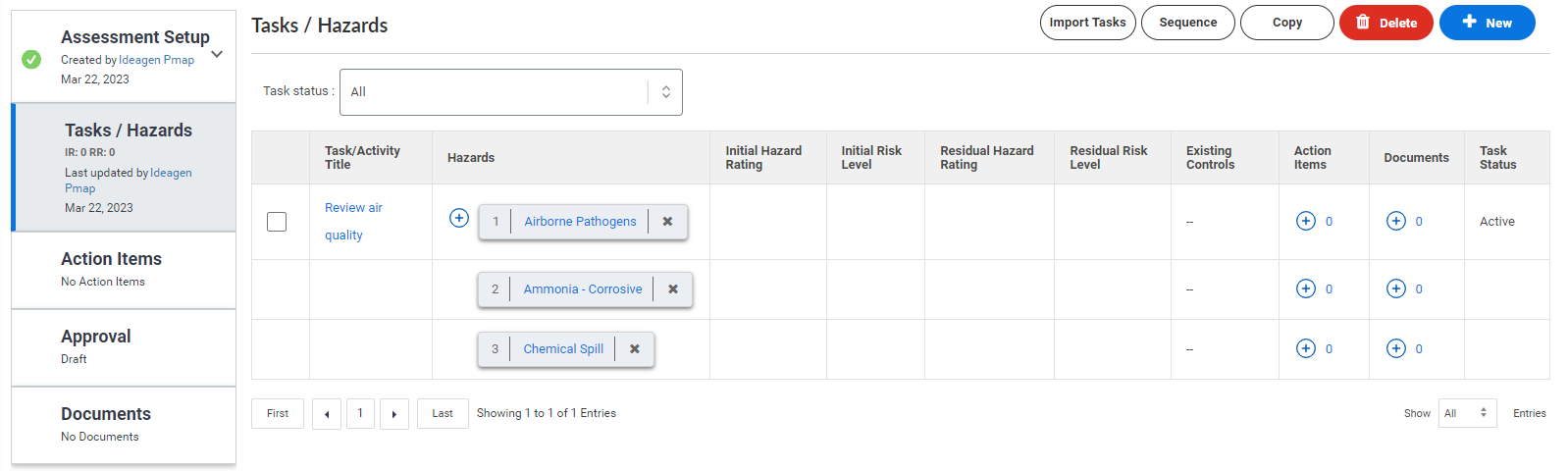1568x471 pixels.
Task: Switch to the Approval section
Action: [x=124, y=347]
